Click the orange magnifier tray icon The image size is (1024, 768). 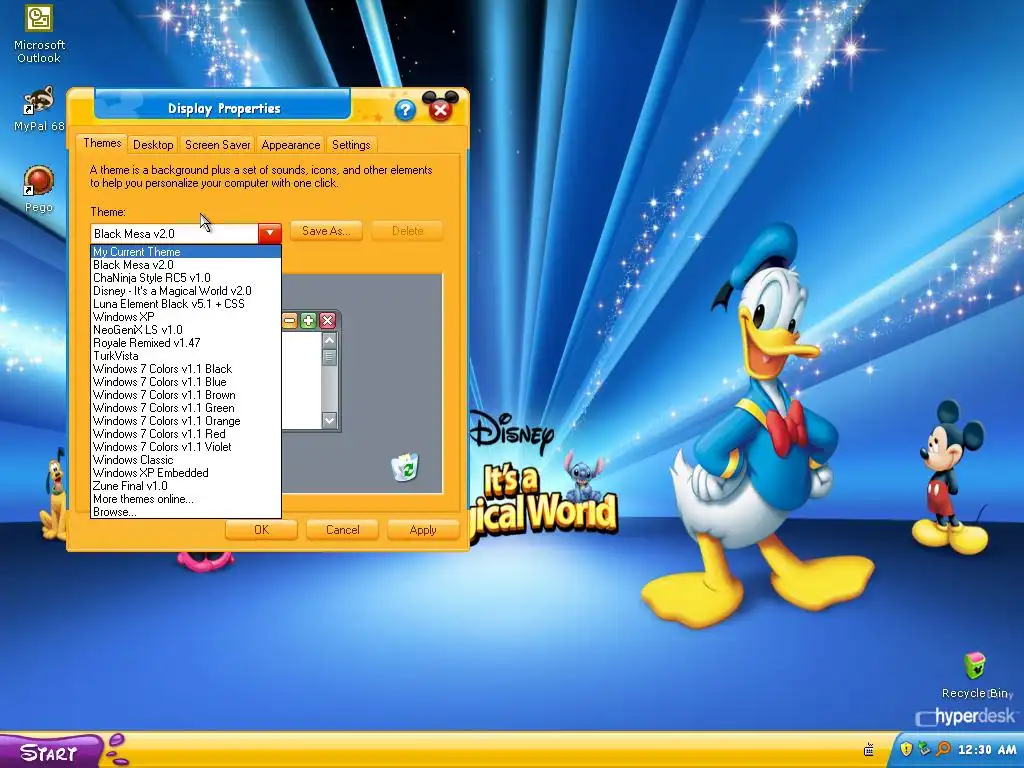pyautogui.click(x=943, y=749)
